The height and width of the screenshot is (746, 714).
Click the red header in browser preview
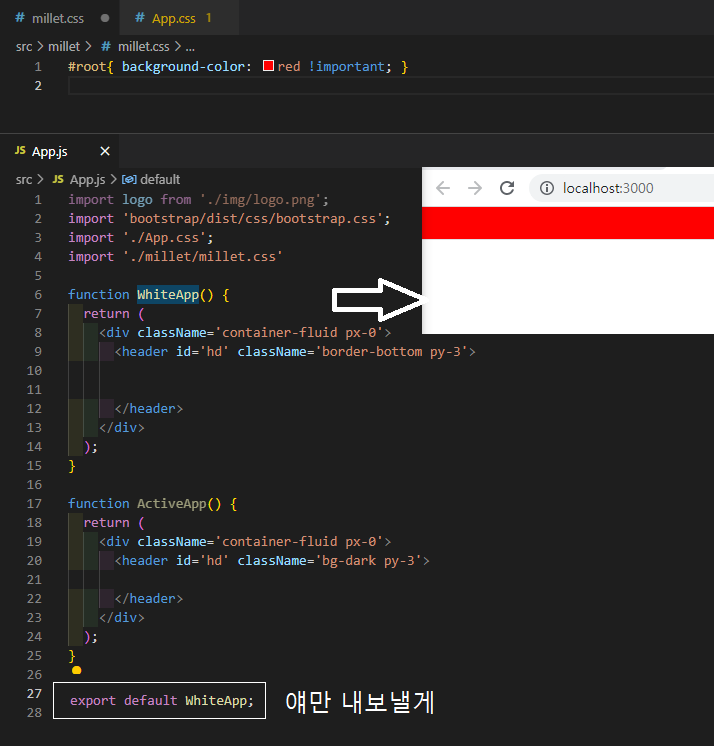click(568, 223)
